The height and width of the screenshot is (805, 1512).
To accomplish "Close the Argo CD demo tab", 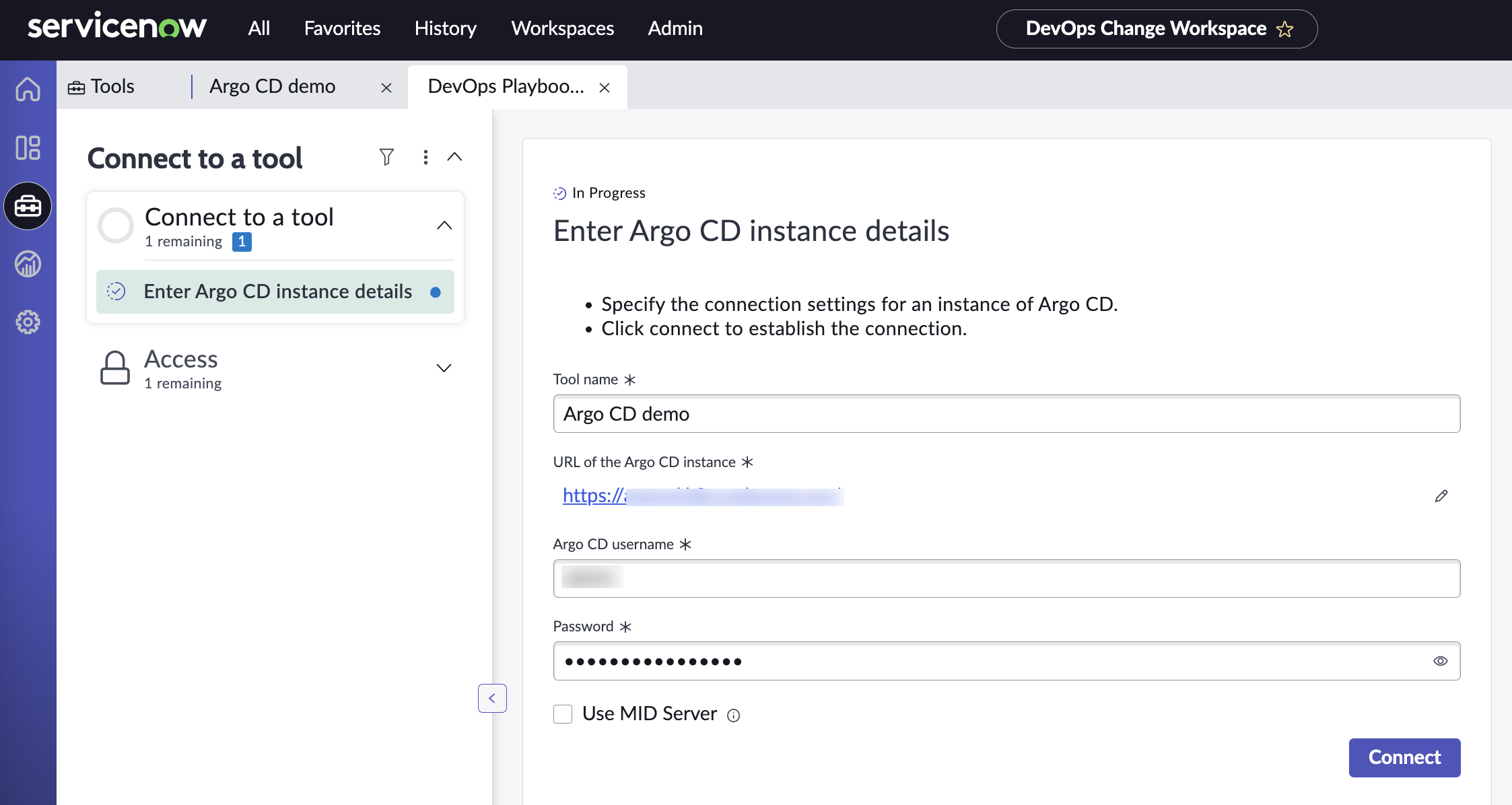I will pyautogui.click(x=386, y=87).
